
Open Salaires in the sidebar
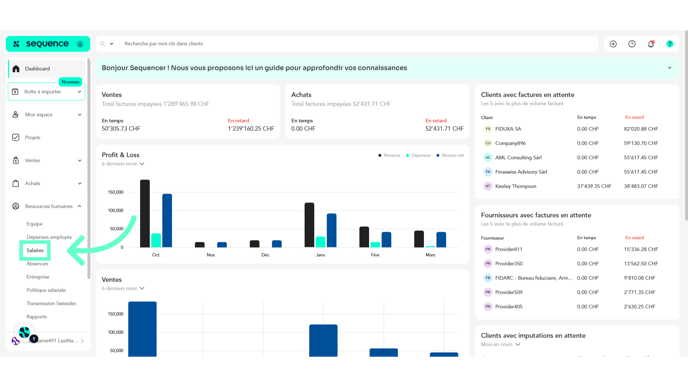click(x=35, y=250)
